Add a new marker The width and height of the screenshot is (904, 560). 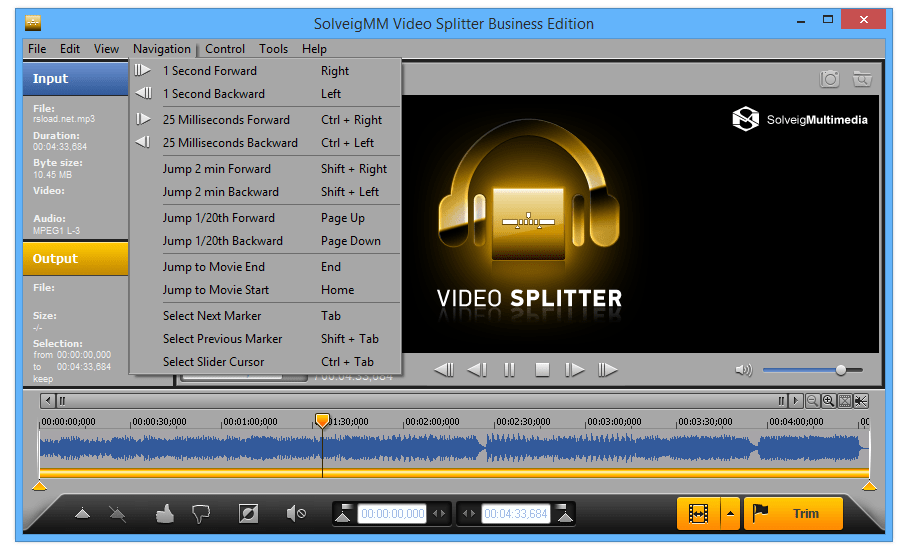pos(82,513)
